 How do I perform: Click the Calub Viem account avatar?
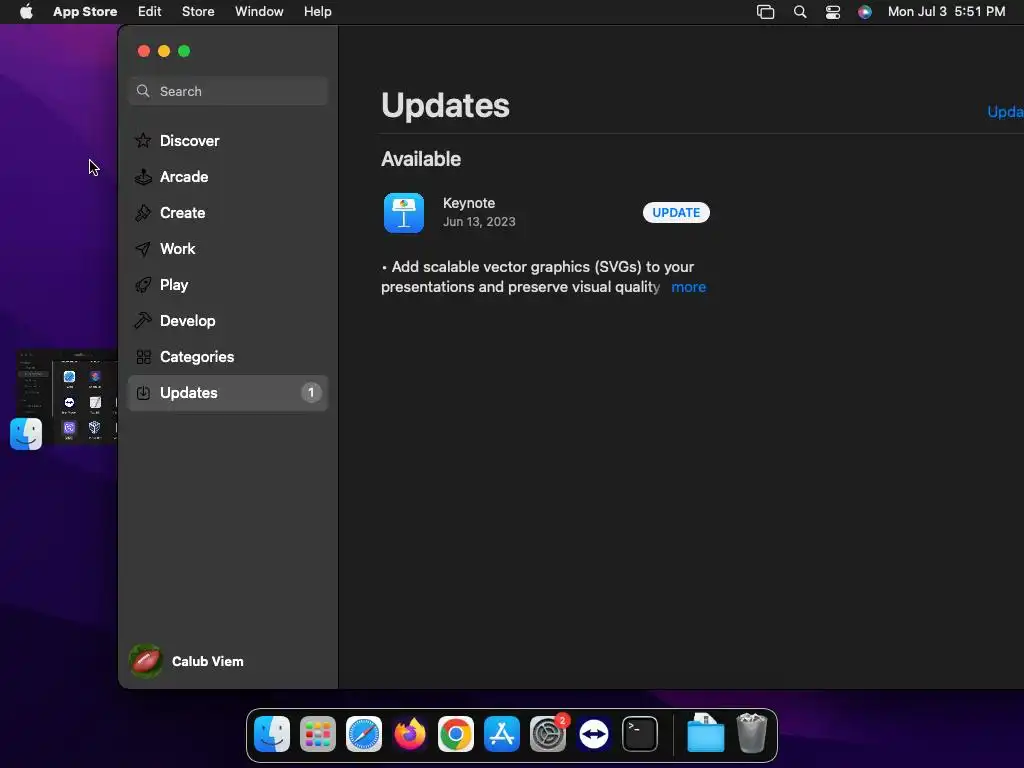click(146, 661)
